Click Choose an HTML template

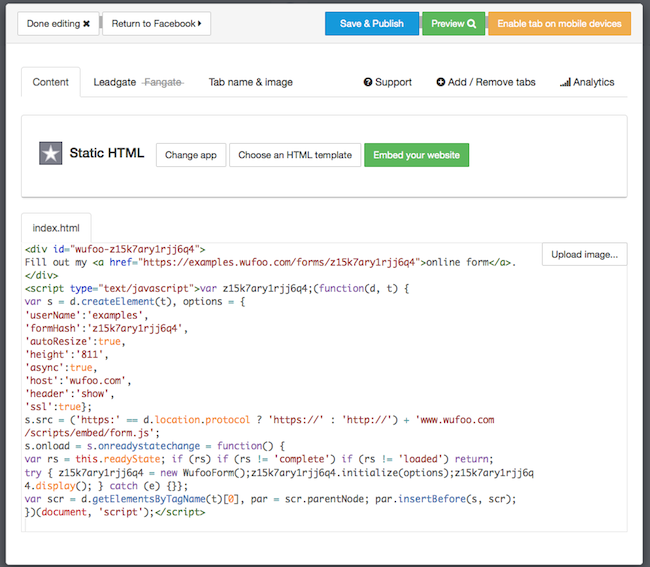(x=295, y=155)
